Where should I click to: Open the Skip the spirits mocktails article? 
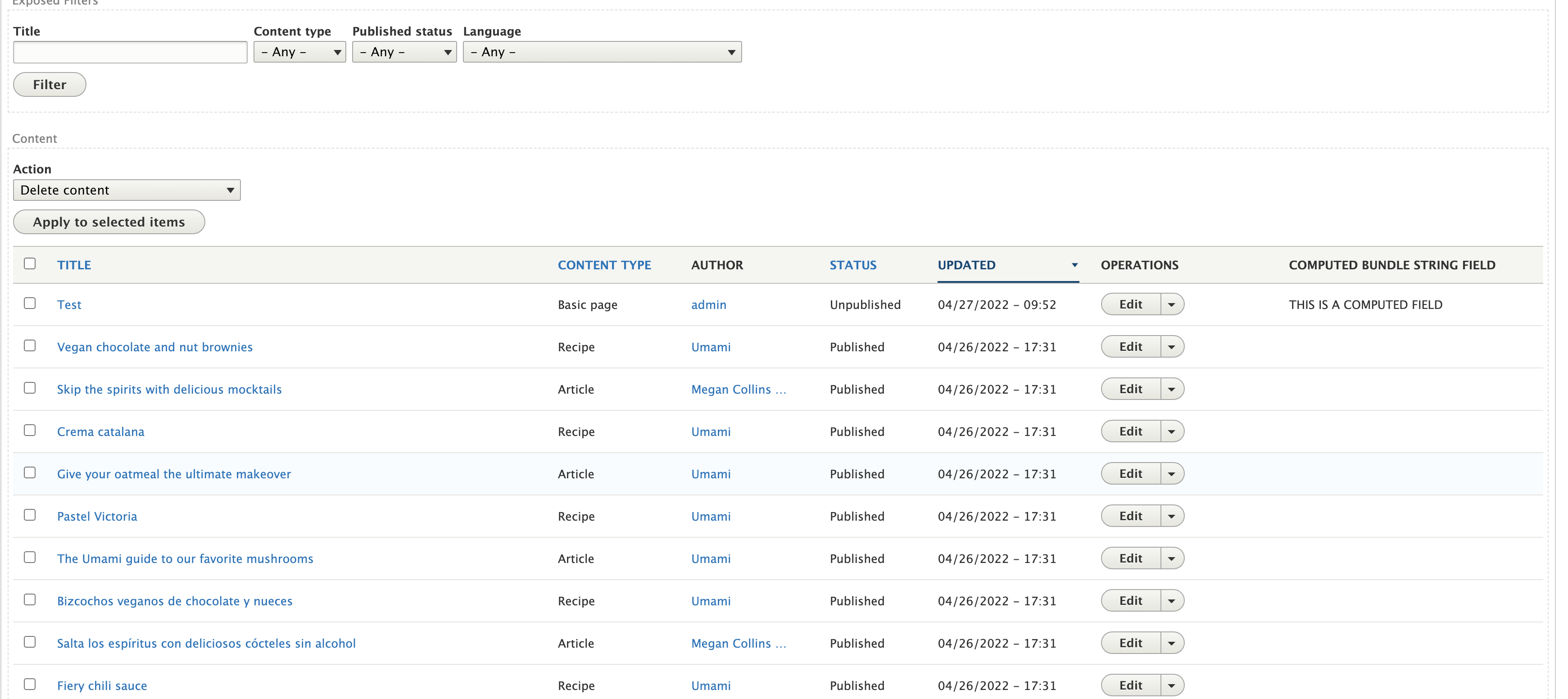click(x=169, y=389)
